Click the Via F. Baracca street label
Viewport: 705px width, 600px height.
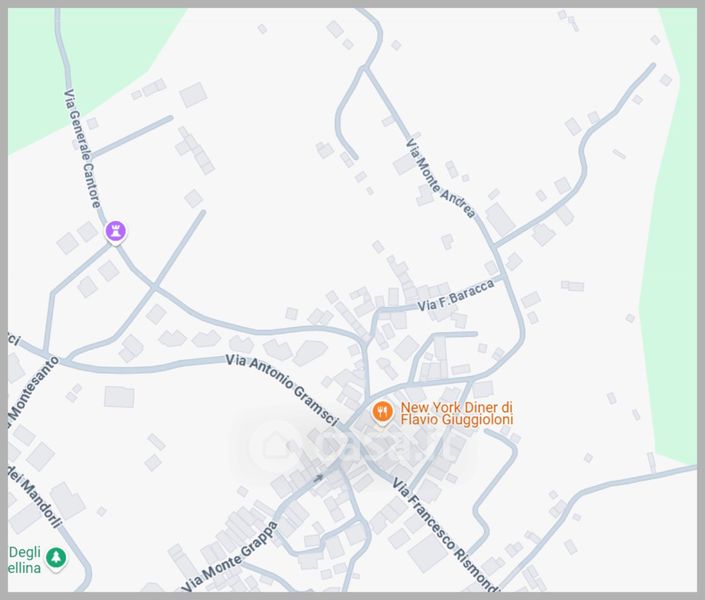click(456, 295)
